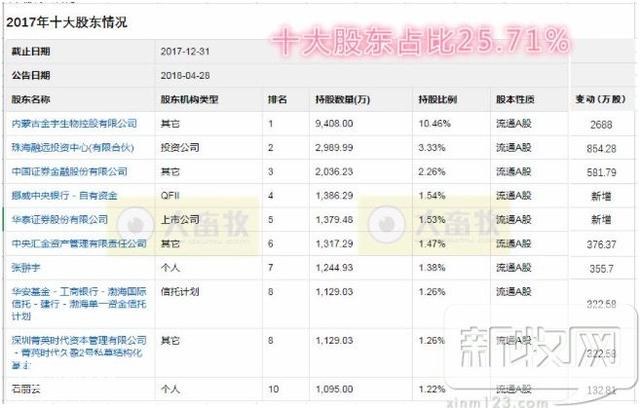Viewport: 640px width, 408px height.
Task: Click the 股东机构类型 column header
Action: coord(189,99)
